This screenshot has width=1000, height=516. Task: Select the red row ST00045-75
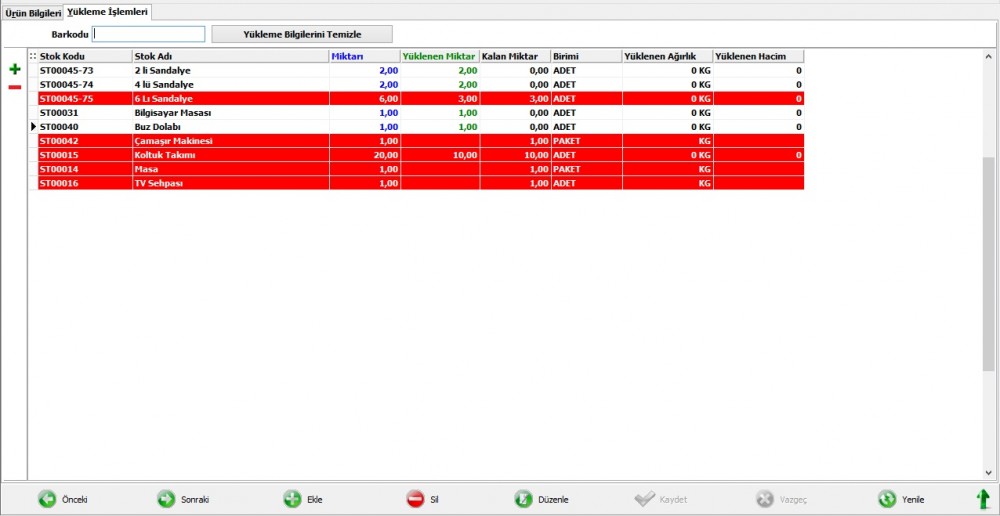point(421,98)
